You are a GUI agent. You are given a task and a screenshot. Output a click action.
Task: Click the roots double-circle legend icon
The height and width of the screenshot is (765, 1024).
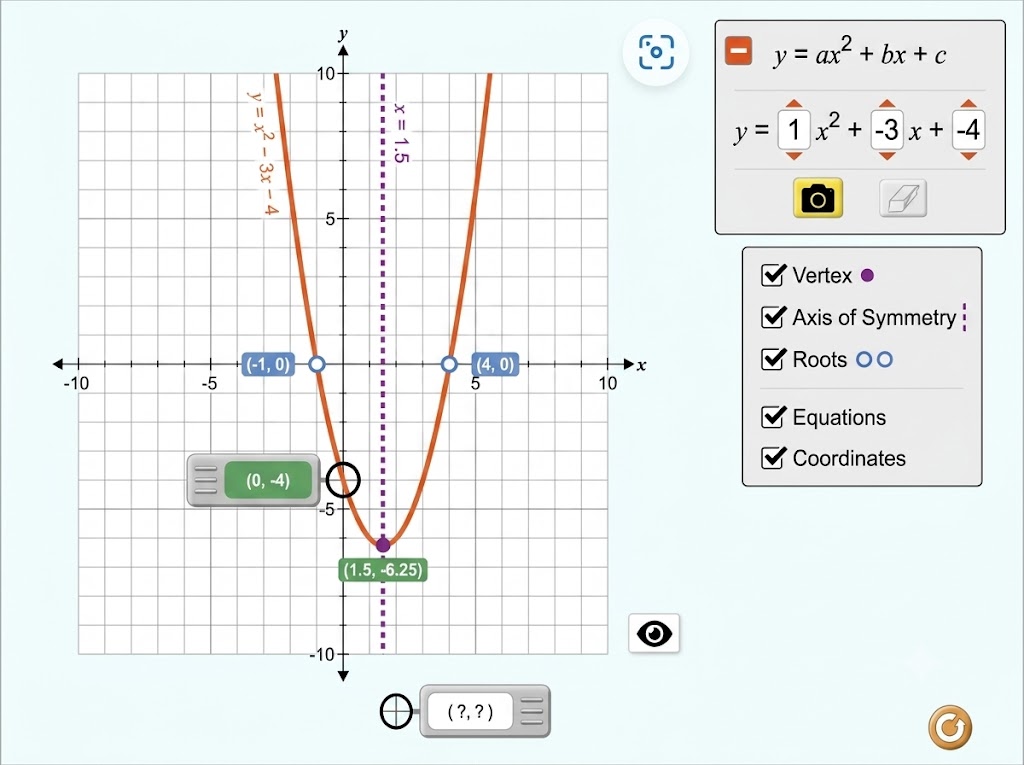[874, 359]
